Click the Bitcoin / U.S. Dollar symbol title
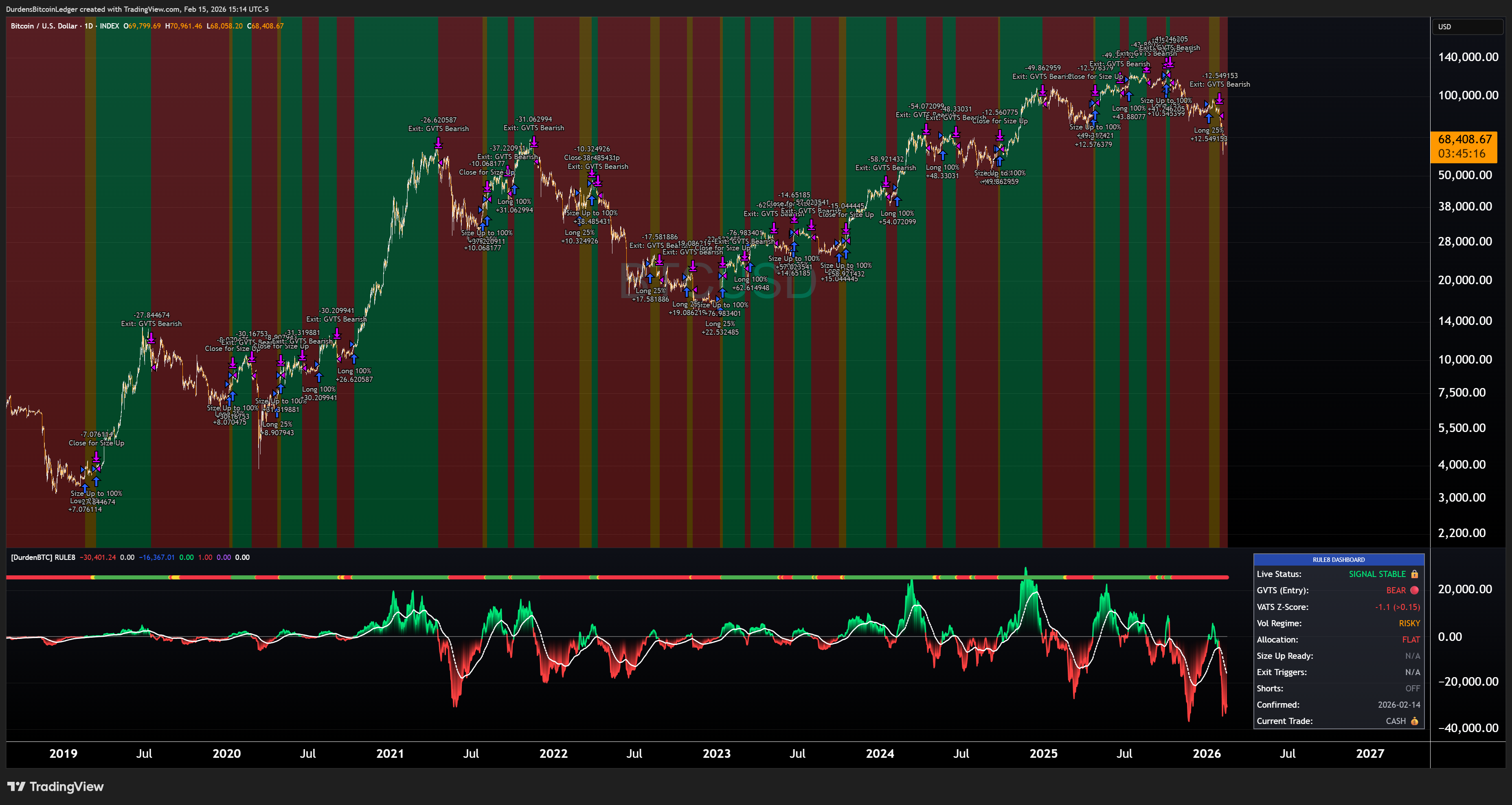This screenshot has height=805, width=1512. (x=44, y=26)
